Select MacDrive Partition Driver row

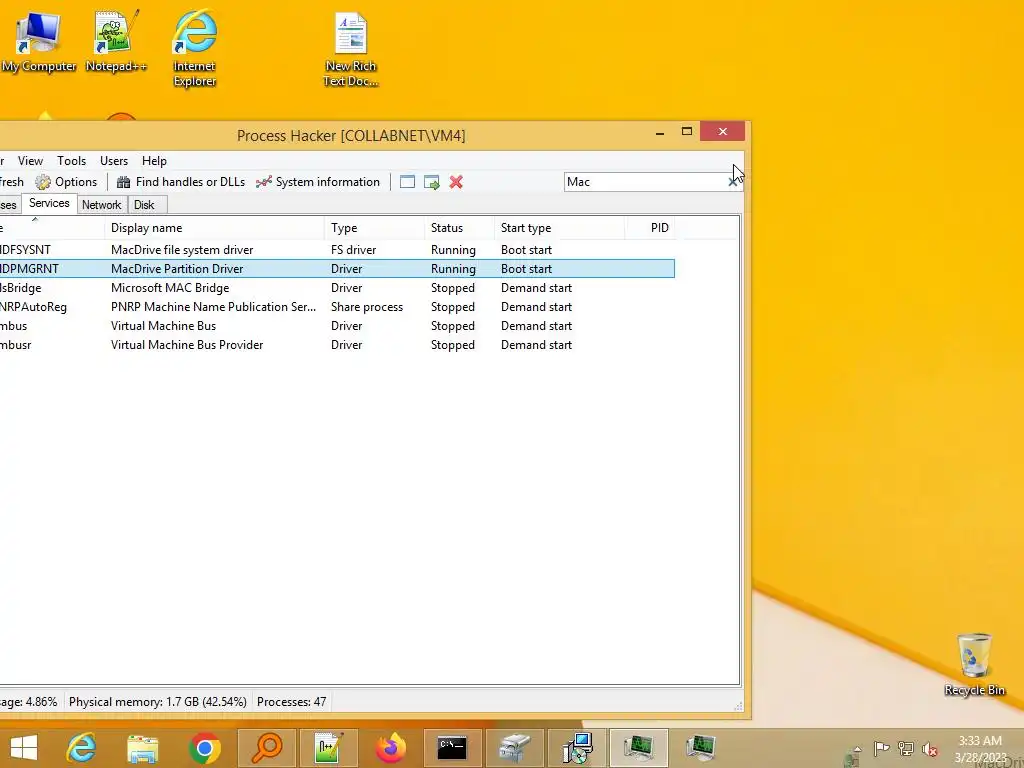(x=337, y=269)
